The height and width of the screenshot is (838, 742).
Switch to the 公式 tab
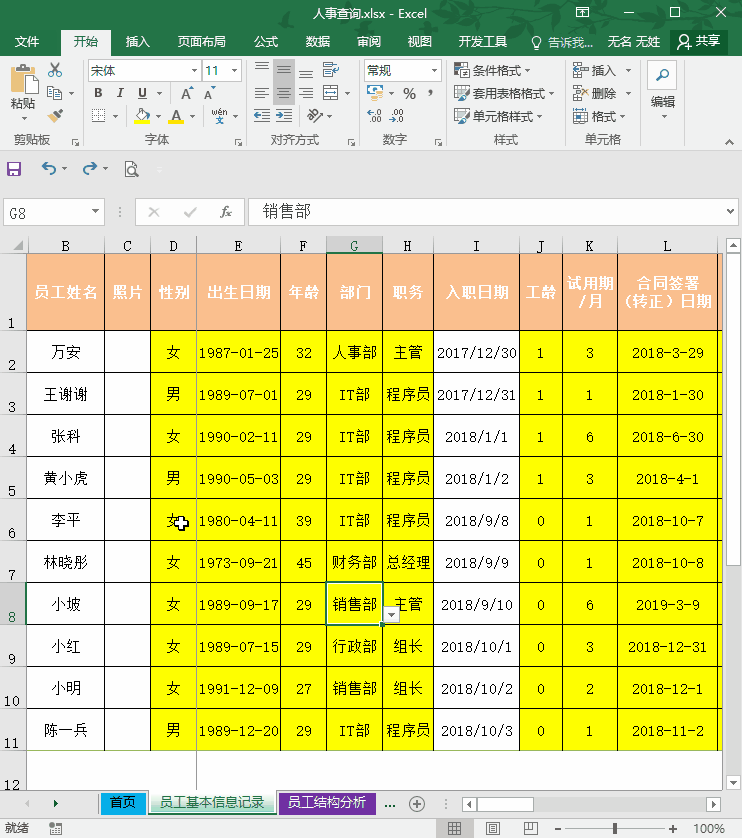tap(266, 42)
